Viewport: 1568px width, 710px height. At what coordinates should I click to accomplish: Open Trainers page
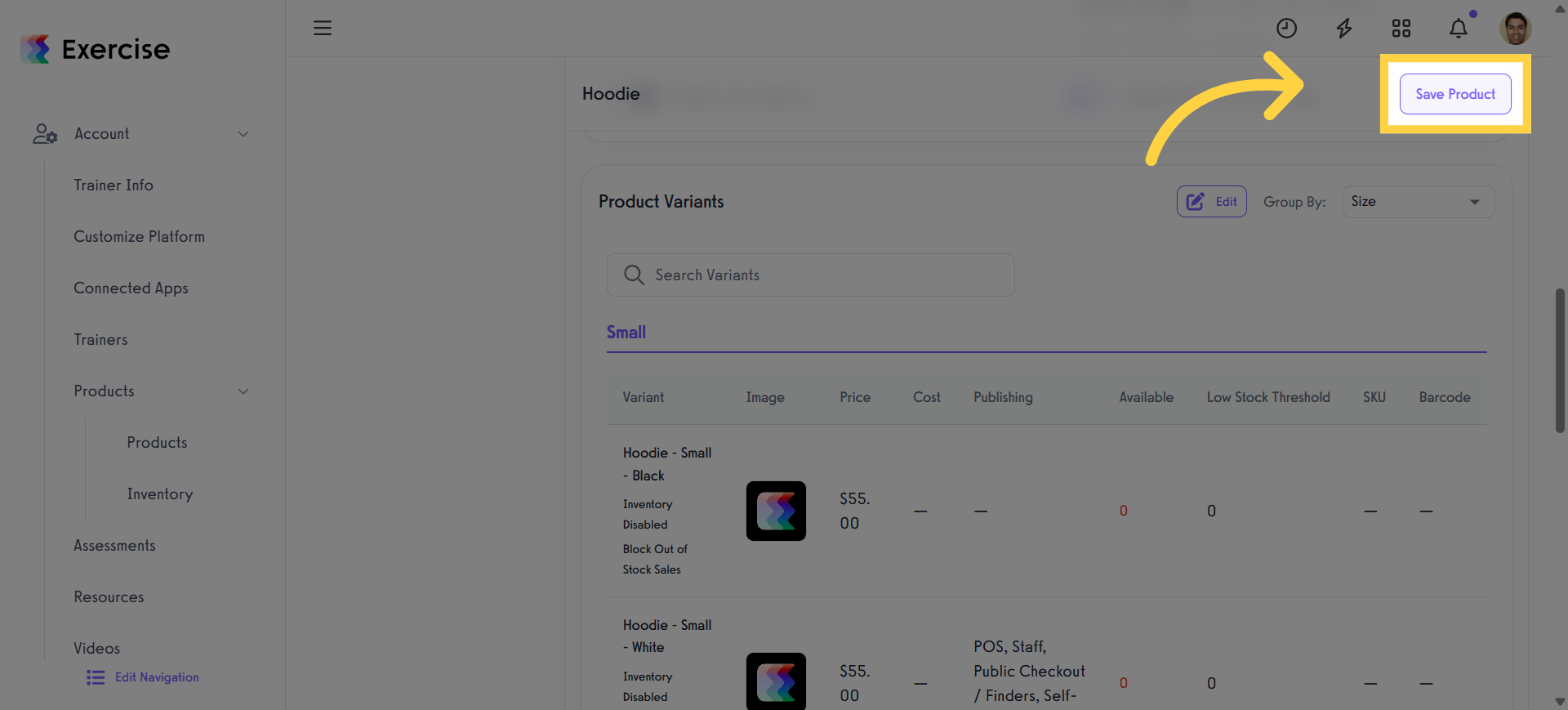click(x=100, y=340)
